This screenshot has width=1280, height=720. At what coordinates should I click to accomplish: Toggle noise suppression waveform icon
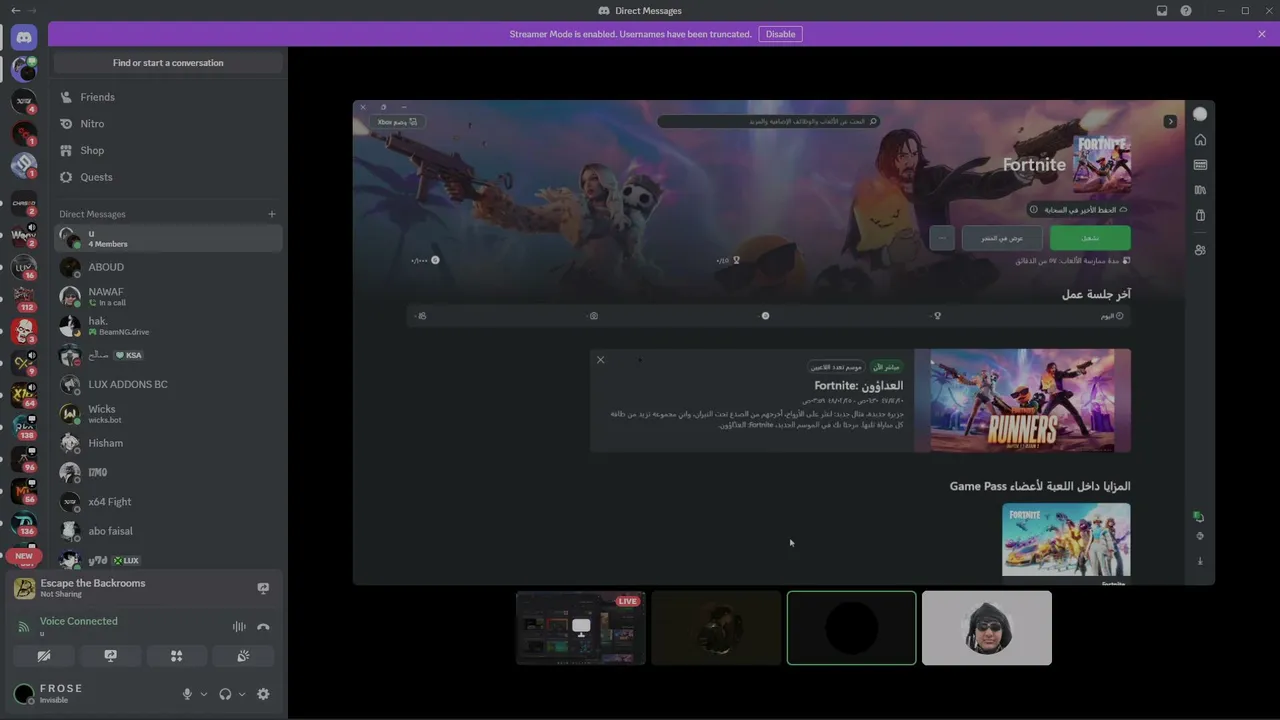coord(239,627)
